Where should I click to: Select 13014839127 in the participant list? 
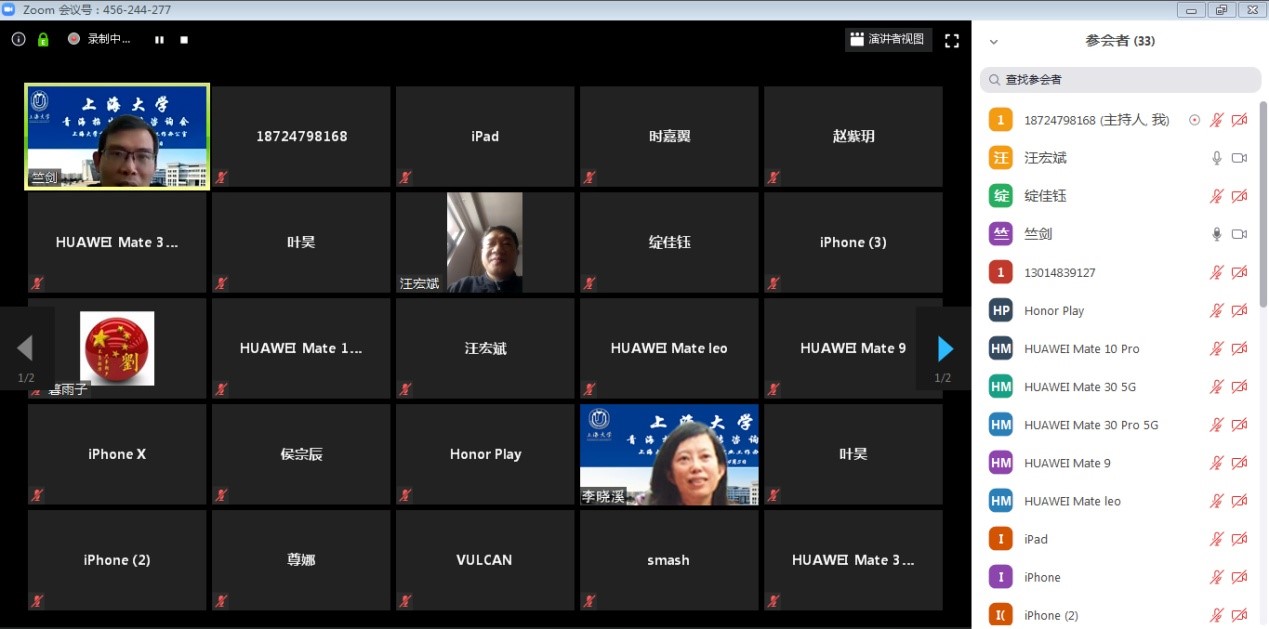coord(1059,273)
